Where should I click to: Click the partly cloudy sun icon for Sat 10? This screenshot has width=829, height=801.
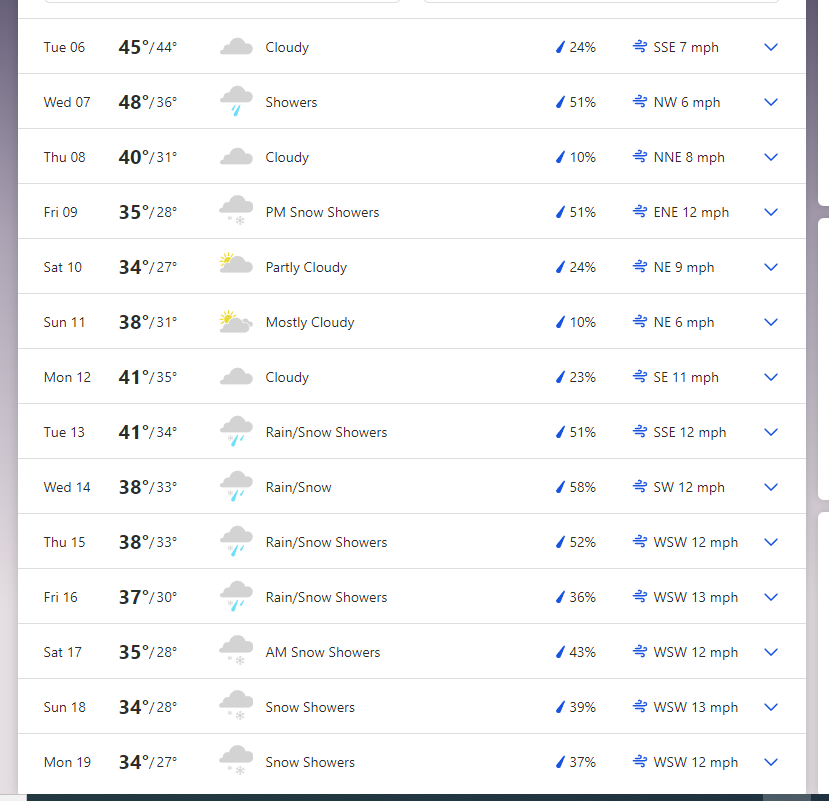tap(236, 263)
